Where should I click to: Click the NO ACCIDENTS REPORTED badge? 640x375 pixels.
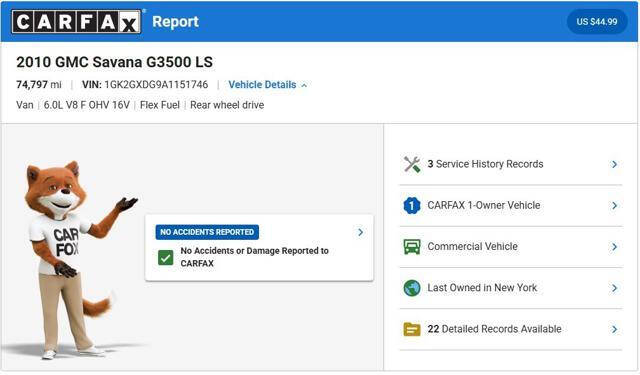[x=207, y=232]
